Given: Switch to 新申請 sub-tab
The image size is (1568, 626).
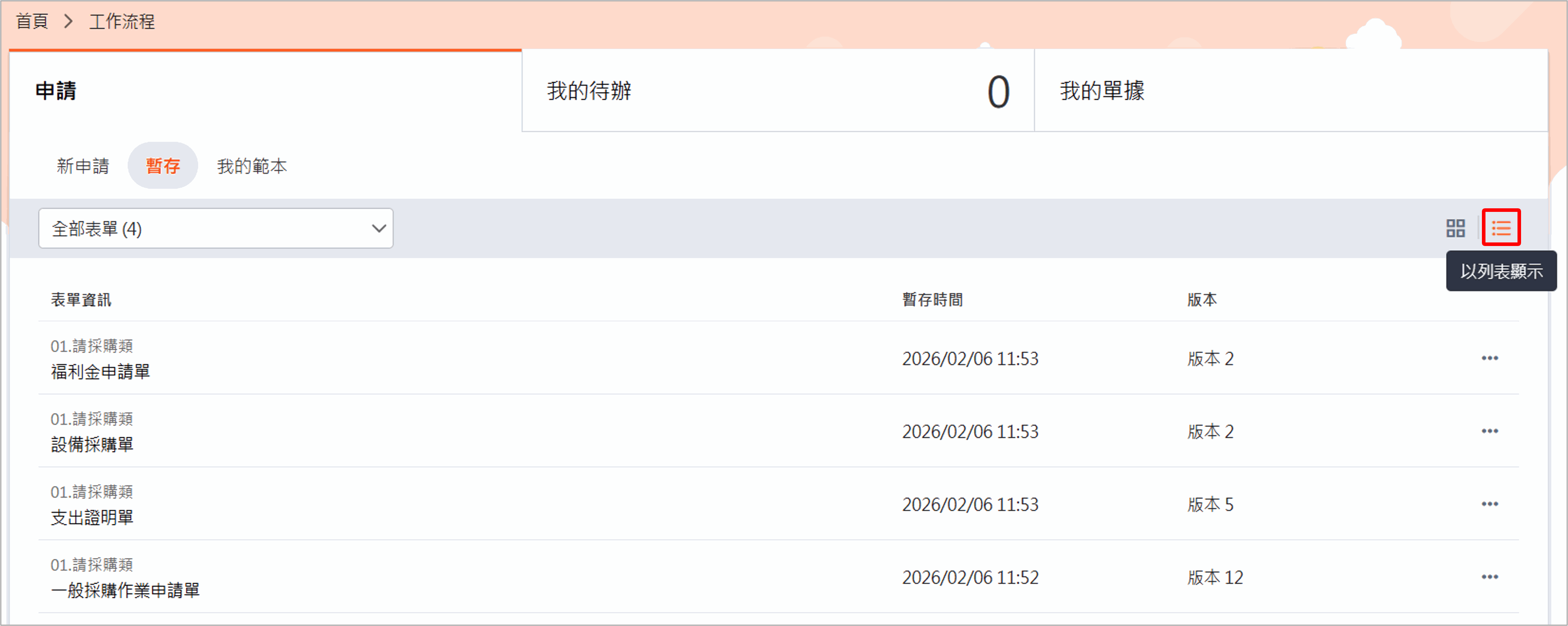Looking at the screenshot, I should (x=83, y=166).
